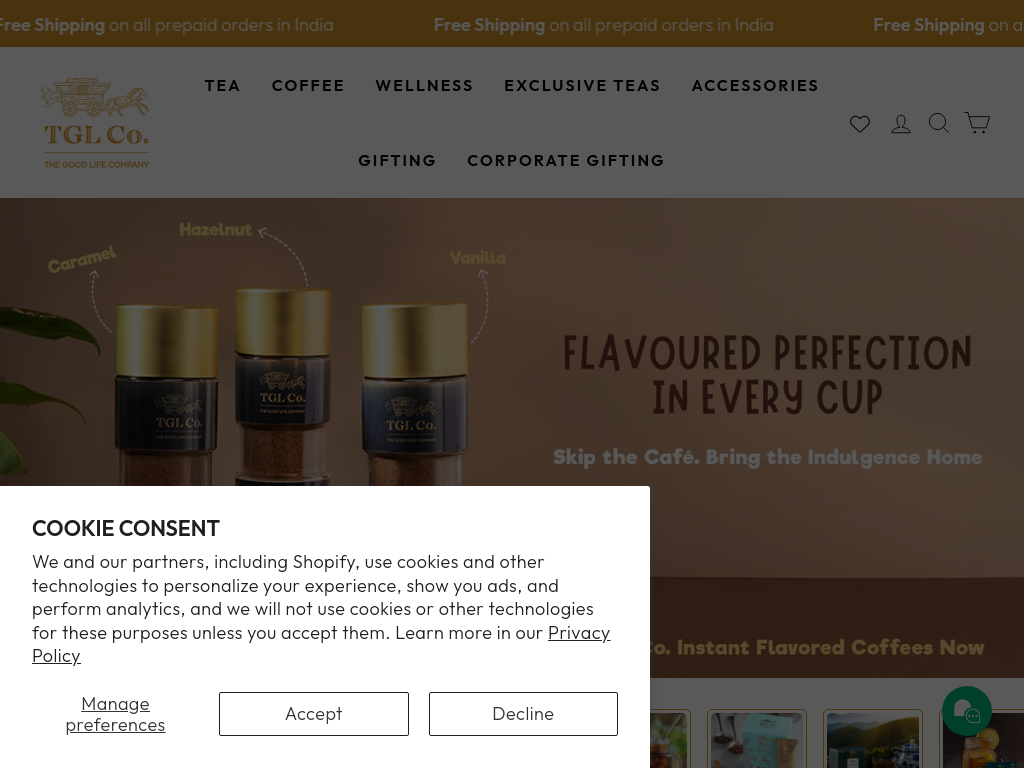
Task: Go to Accessories menu item
Action: (x=755, y=86)
